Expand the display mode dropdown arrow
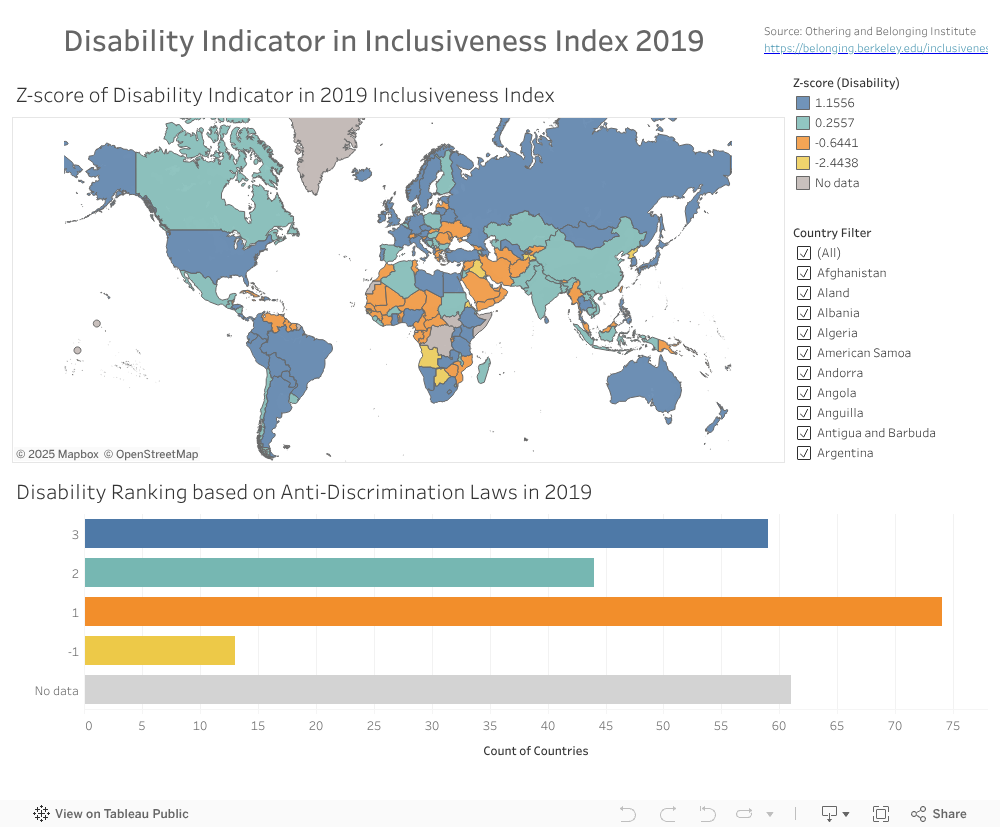Viewport: 1000px width, 827px height. [846, 813]
